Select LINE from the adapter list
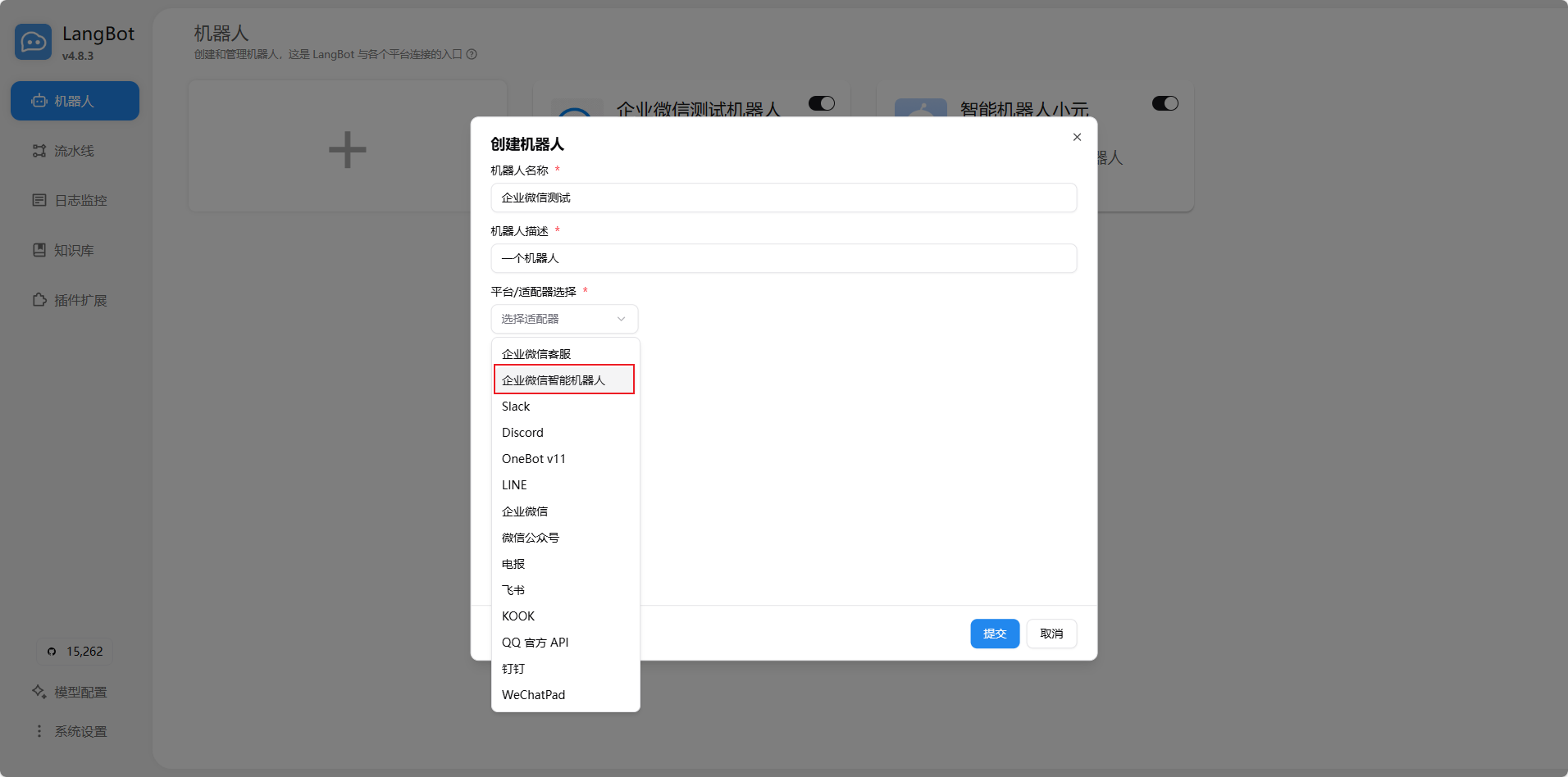1568x777 pixels. tap(565, 485)
